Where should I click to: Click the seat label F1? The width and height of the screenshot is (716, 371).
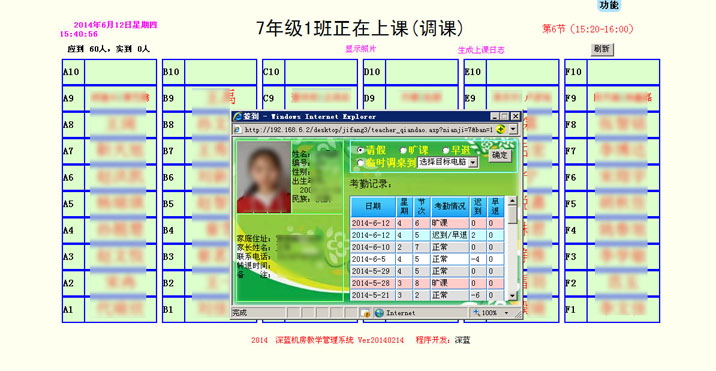click(x=571, y=309)
